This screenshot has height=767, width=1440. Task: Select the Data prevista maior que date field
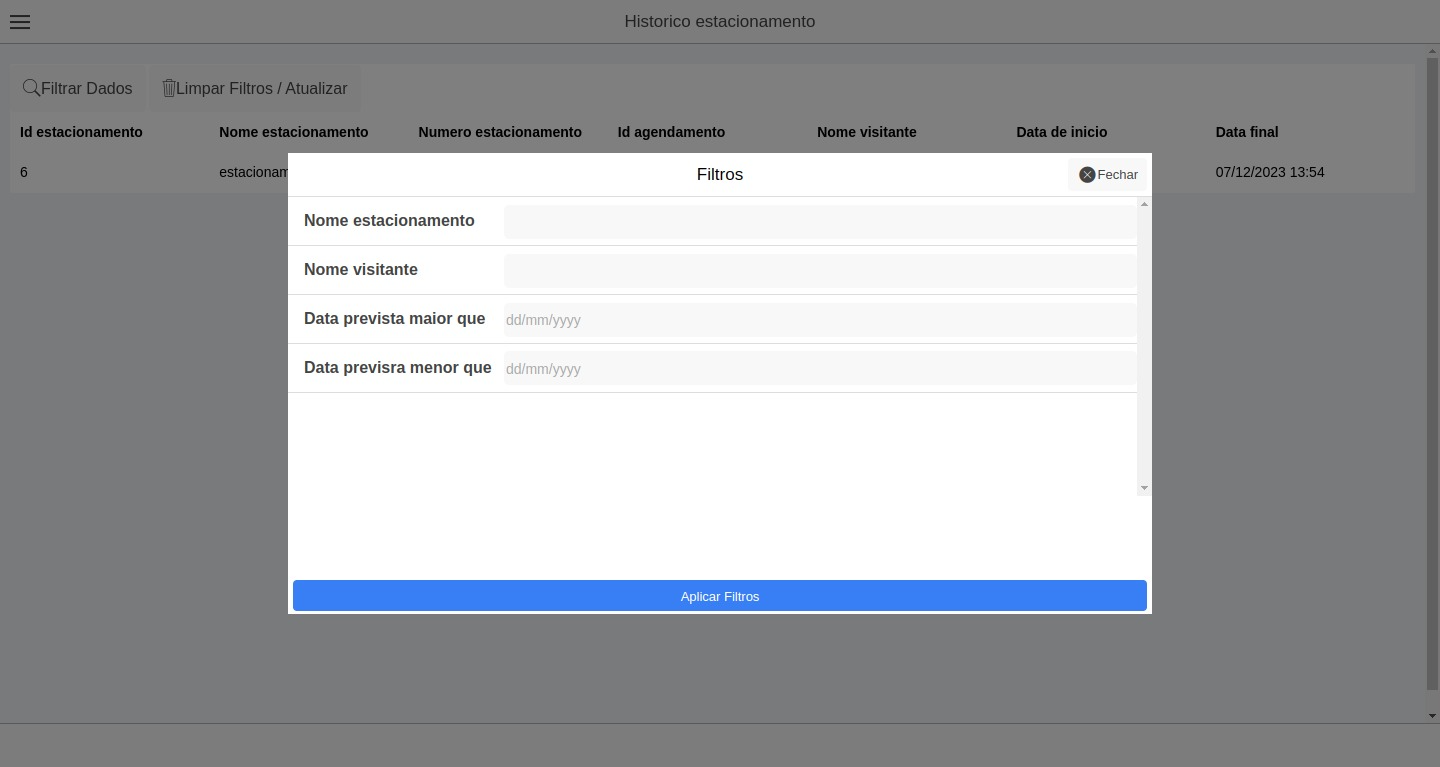819,319
